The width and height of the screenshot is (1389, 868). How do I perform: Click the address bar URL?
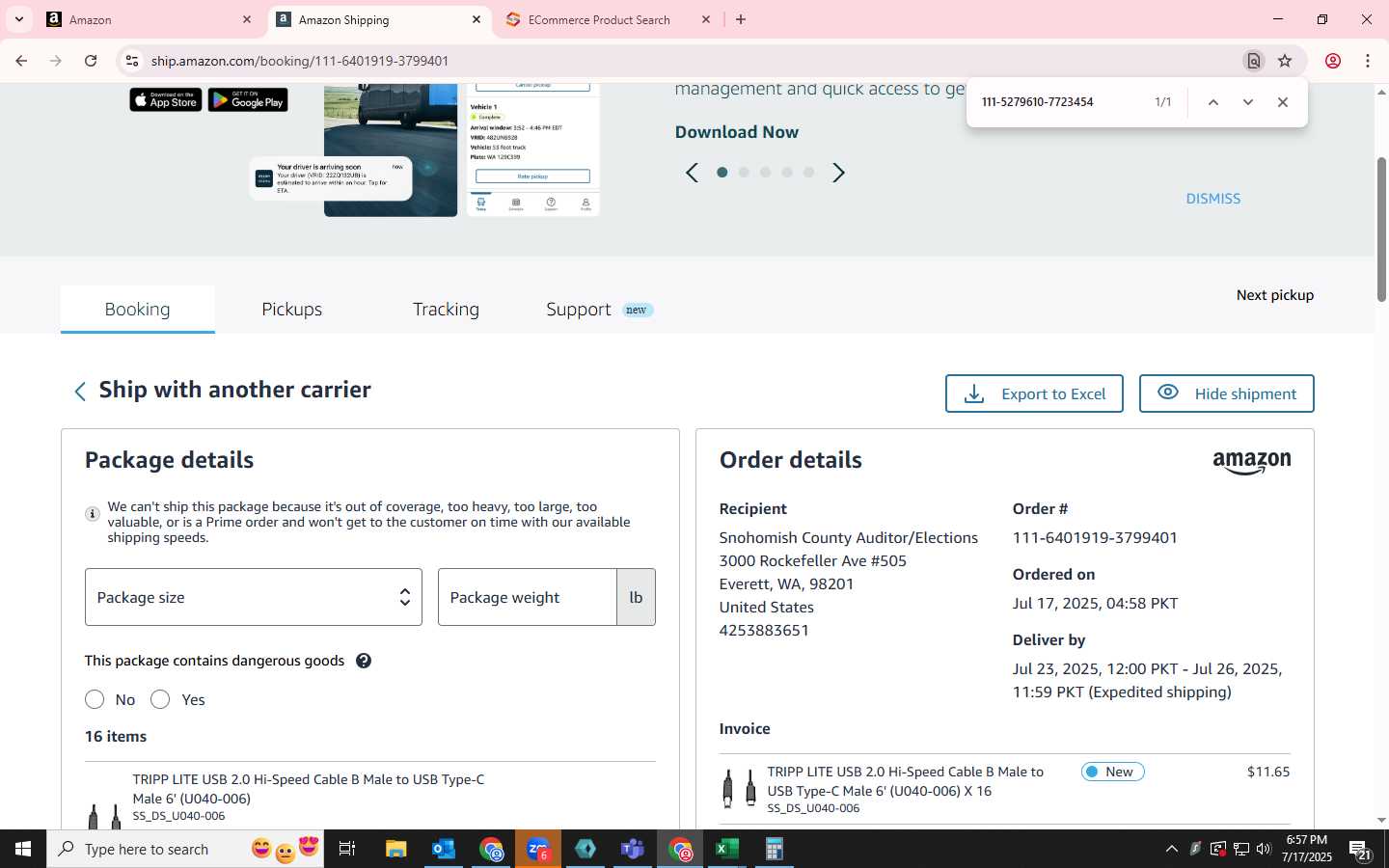click(300, 61)
